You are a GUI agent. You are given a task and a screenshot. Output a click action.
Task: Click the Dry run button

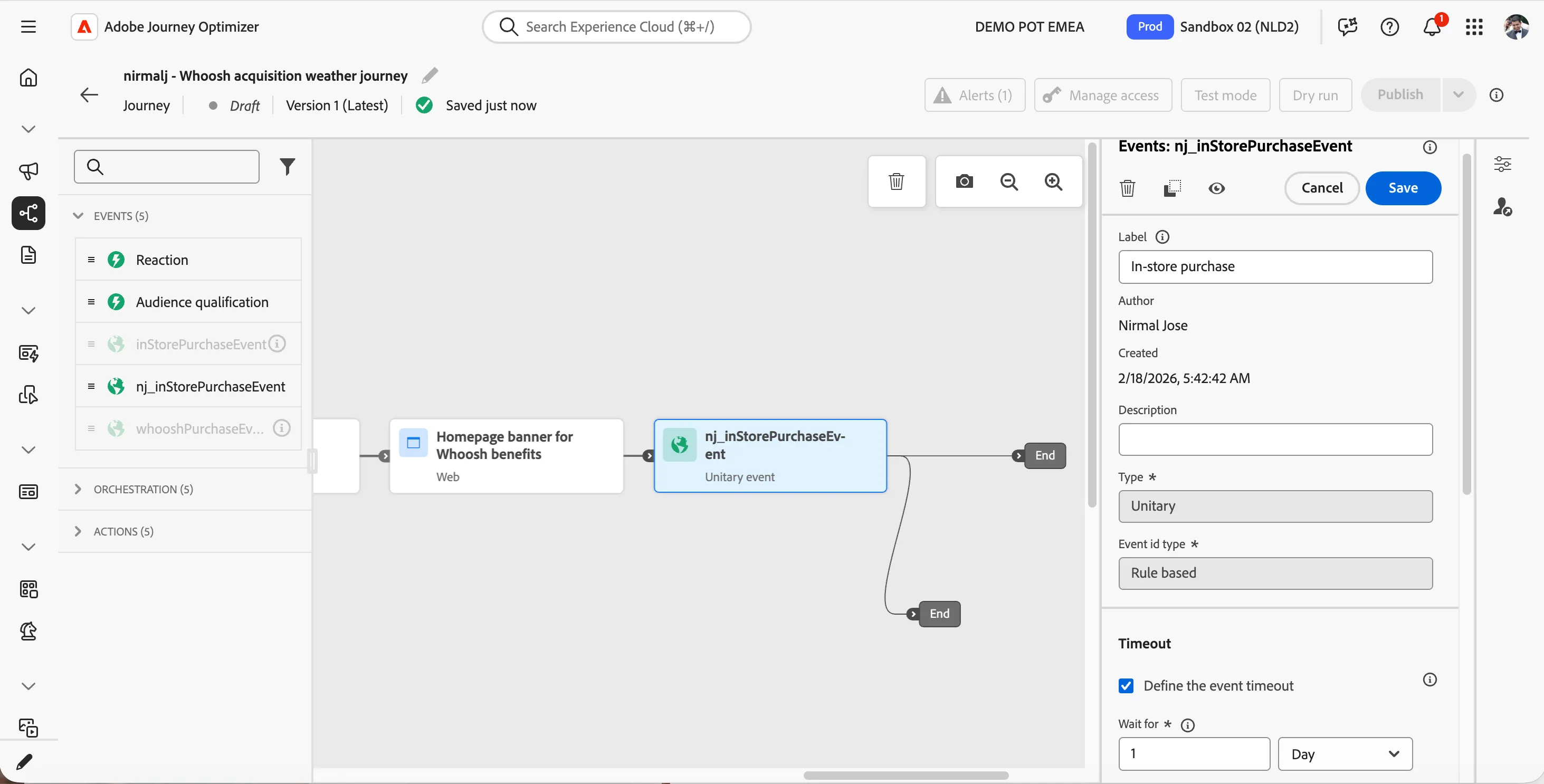coord(1315,95)
